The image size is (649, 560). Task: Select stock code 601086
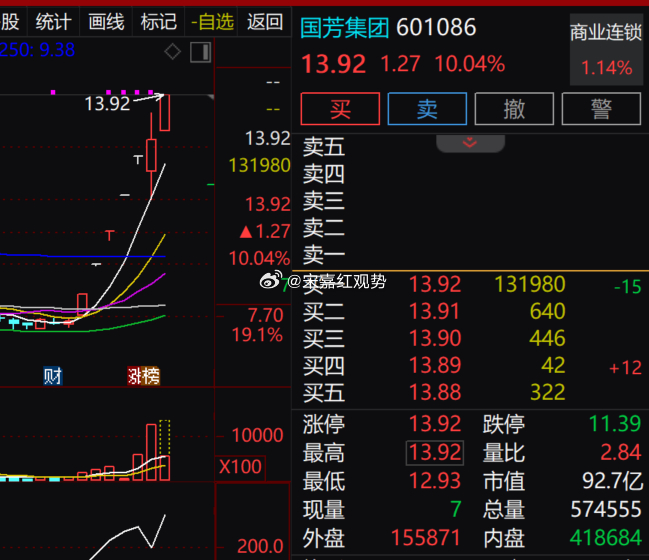436,27
